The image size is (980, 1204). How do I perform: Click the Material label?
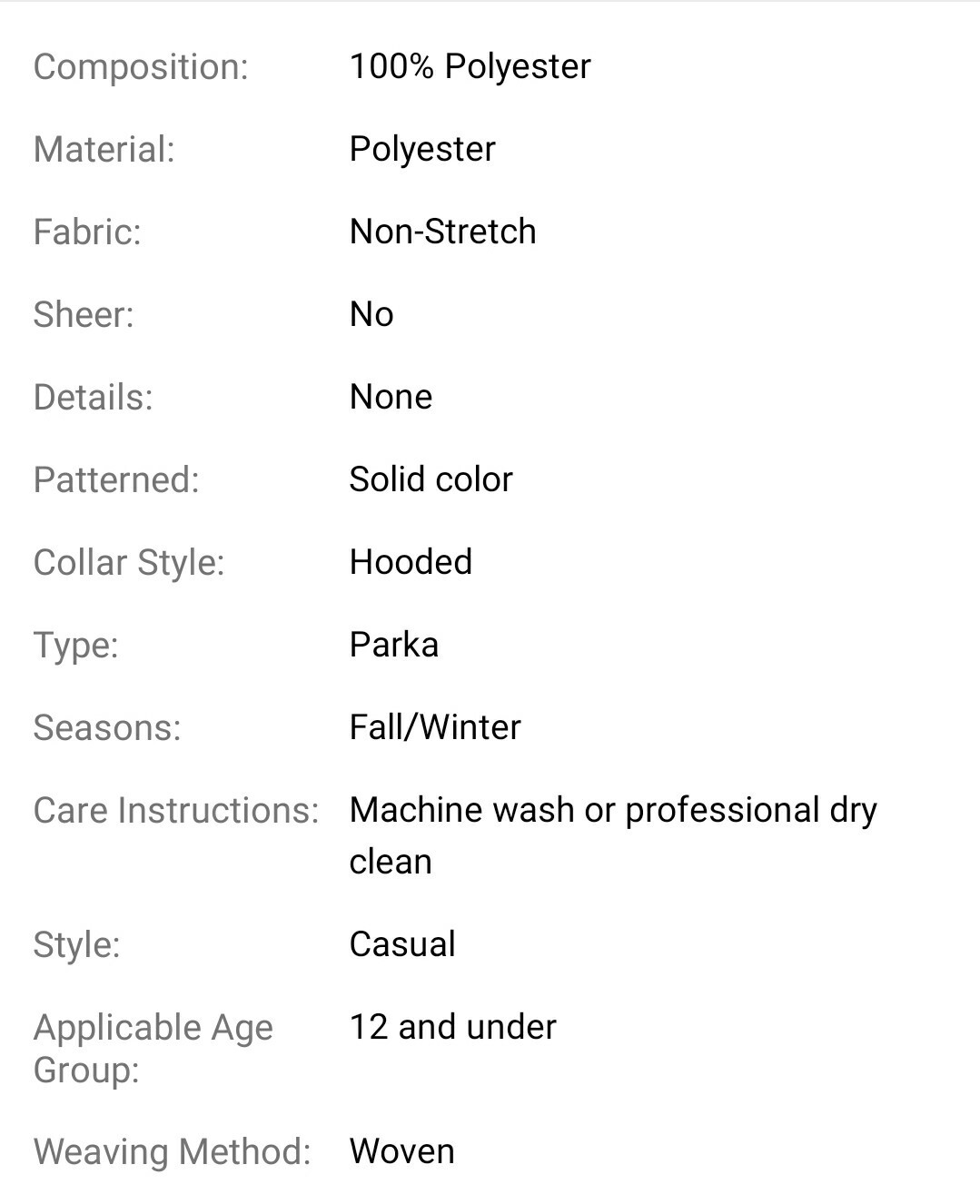[x=104, y=150]
